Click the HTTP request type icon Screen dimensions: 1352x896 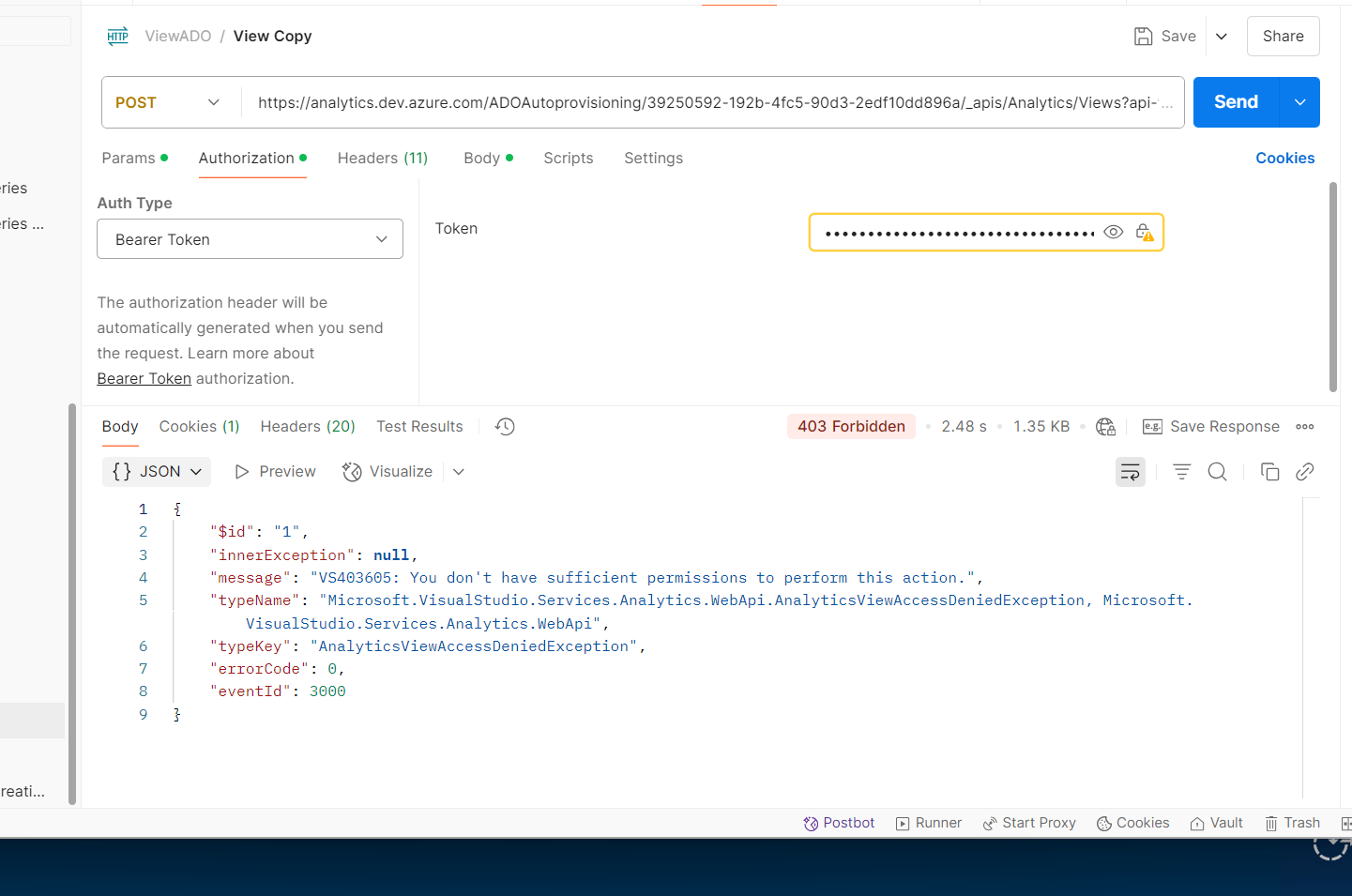point(117,37)
